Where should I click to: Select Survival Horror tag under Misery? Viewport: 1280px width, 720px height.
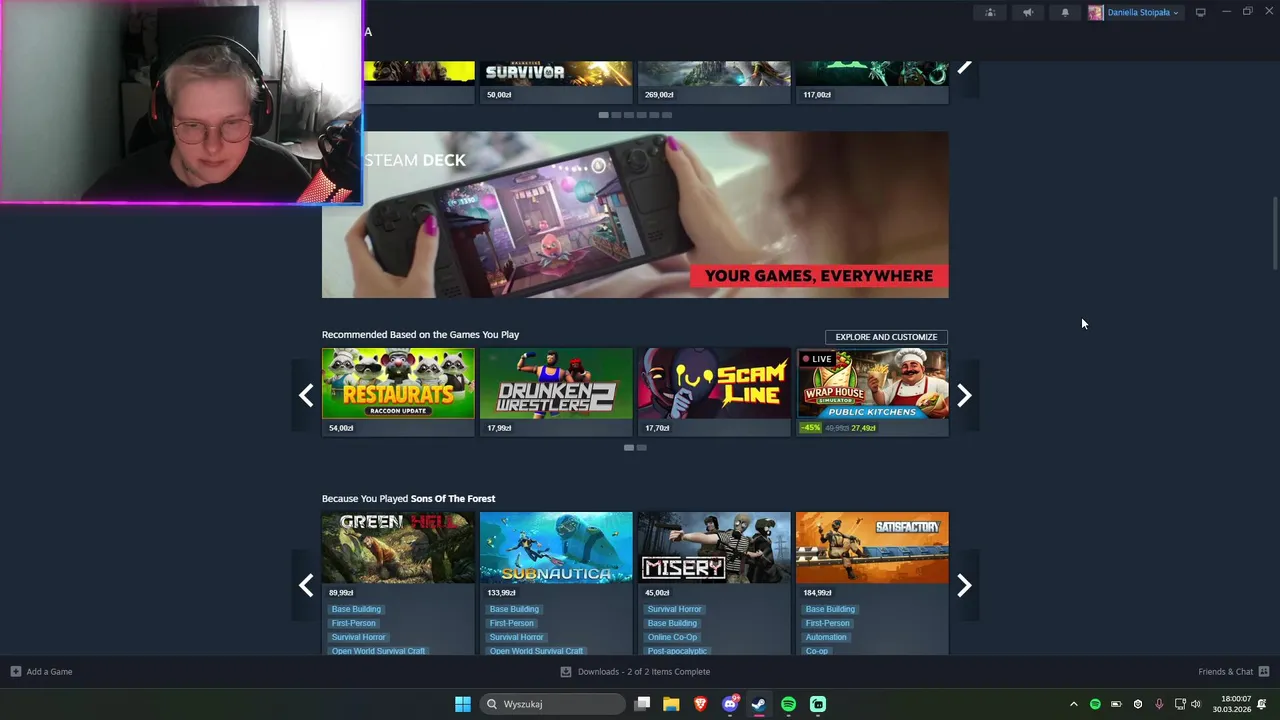pos(674,609)
